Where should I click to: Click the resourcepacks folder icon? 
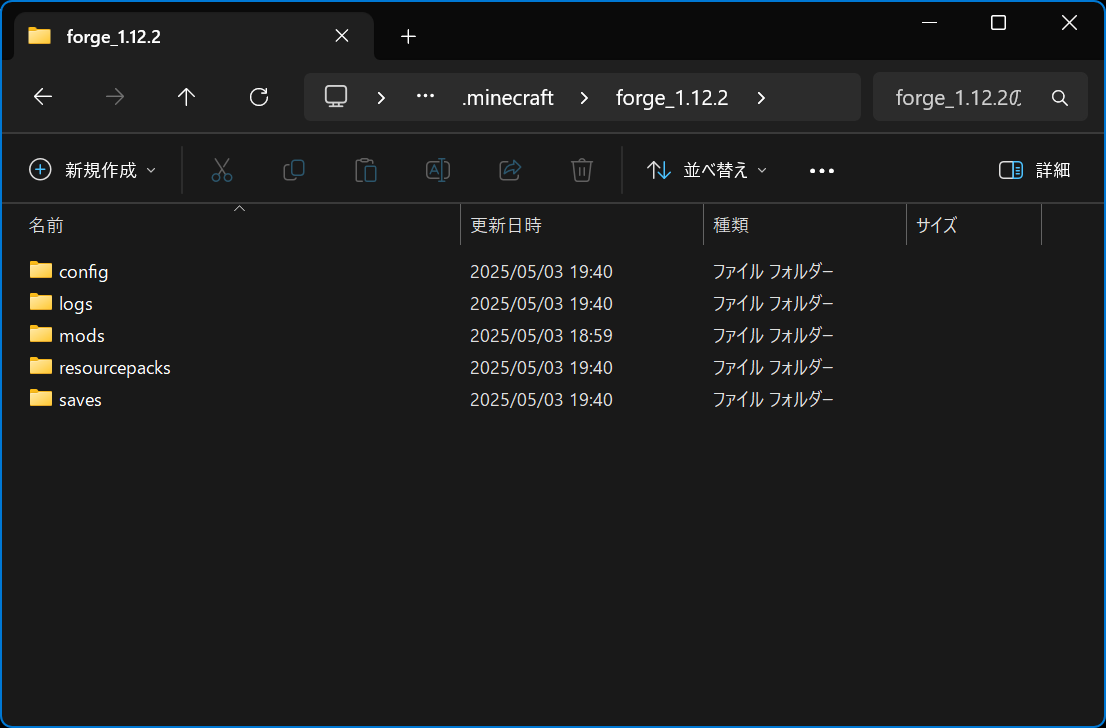[x=41, y=366]
